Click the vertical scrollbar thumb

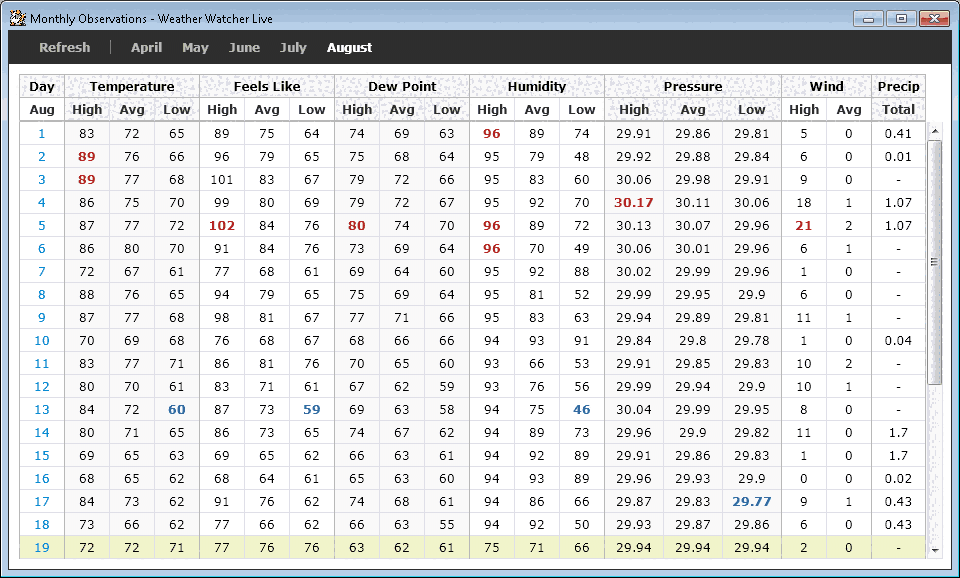(935, 262)
